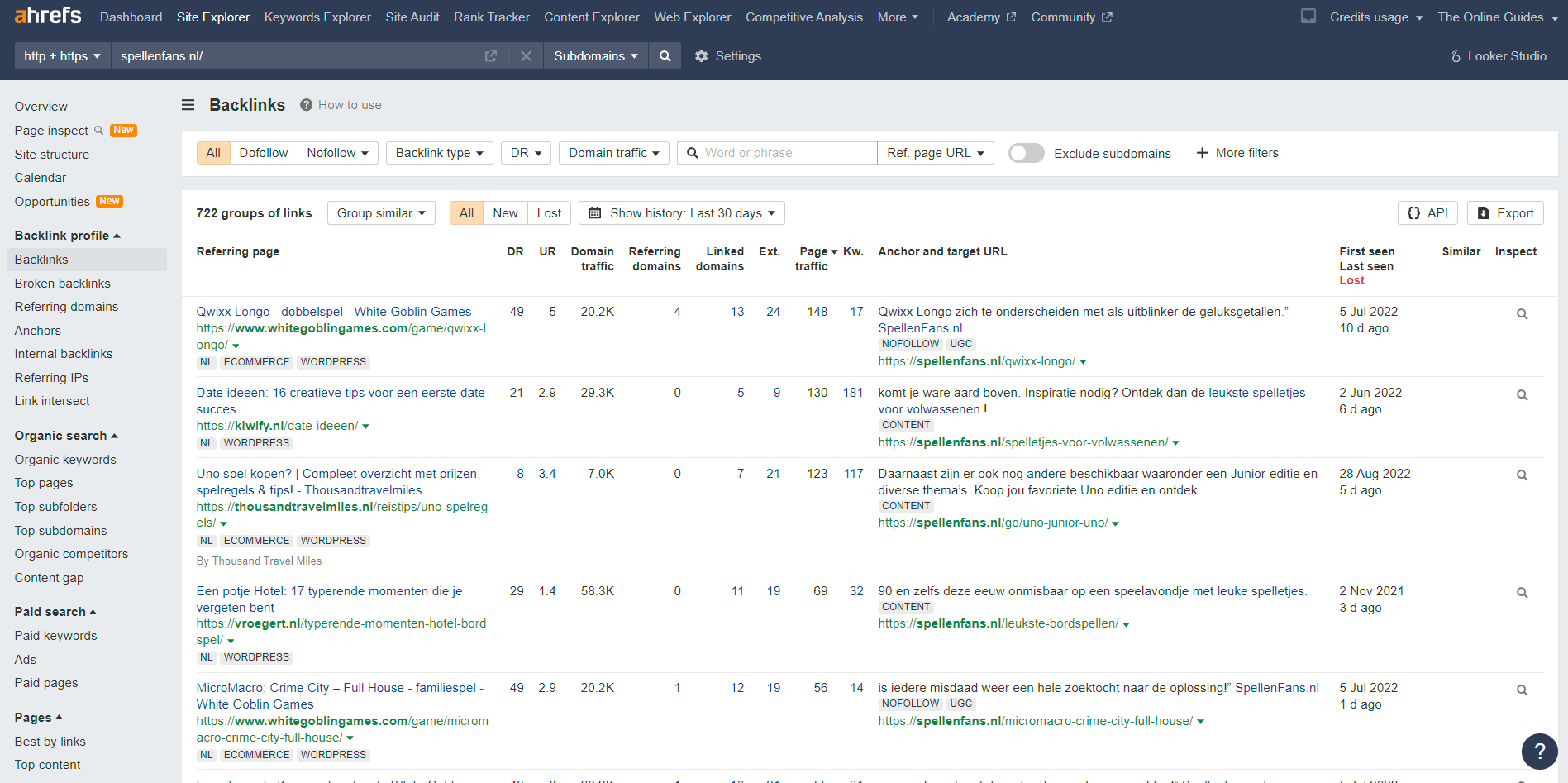Select the Dofollow link filter
The height and width of the screenshot is (783, 1568).
tap(263, 153)
